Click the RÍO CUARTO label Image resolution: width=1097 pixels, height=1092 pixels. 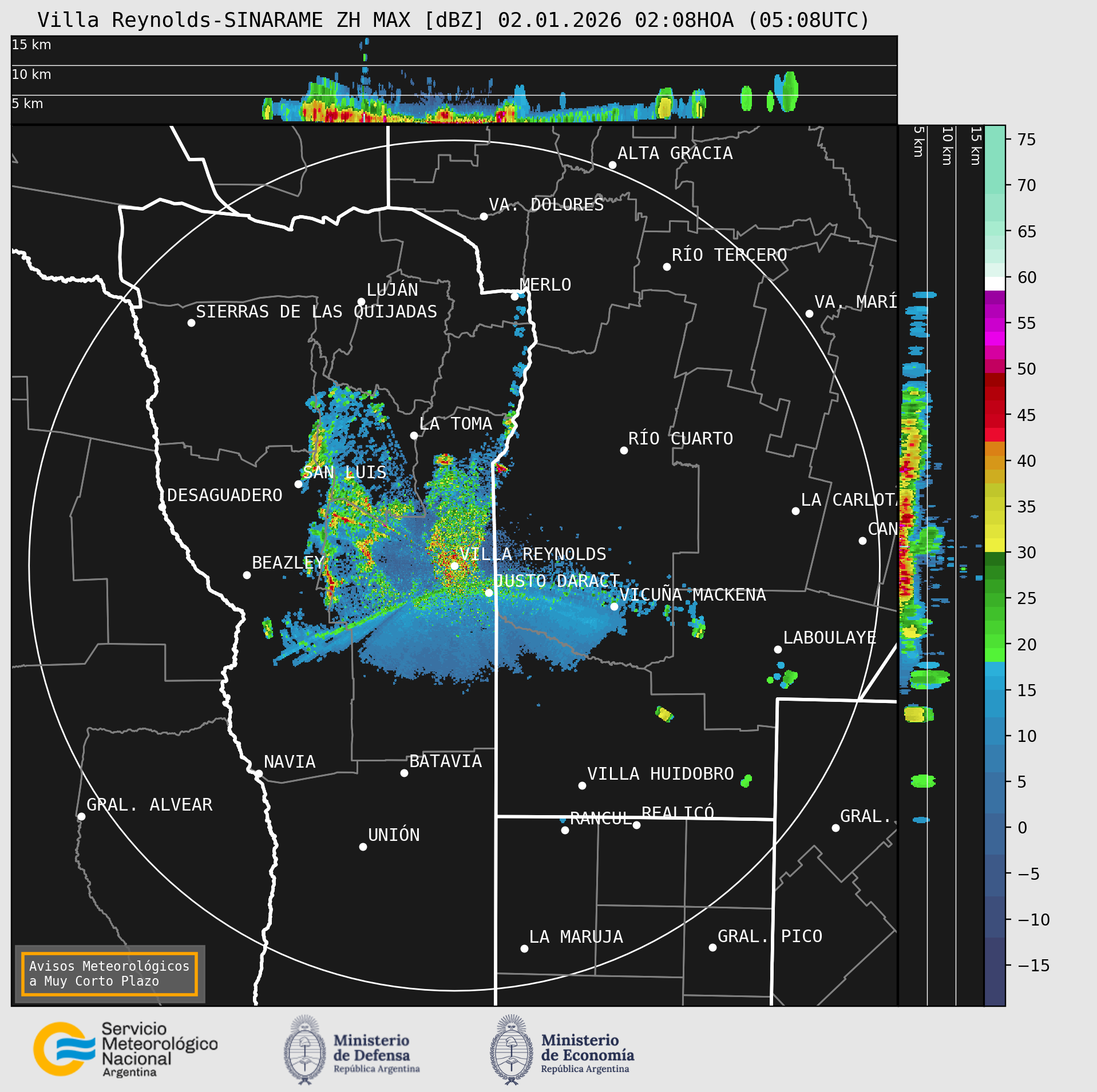680,439
